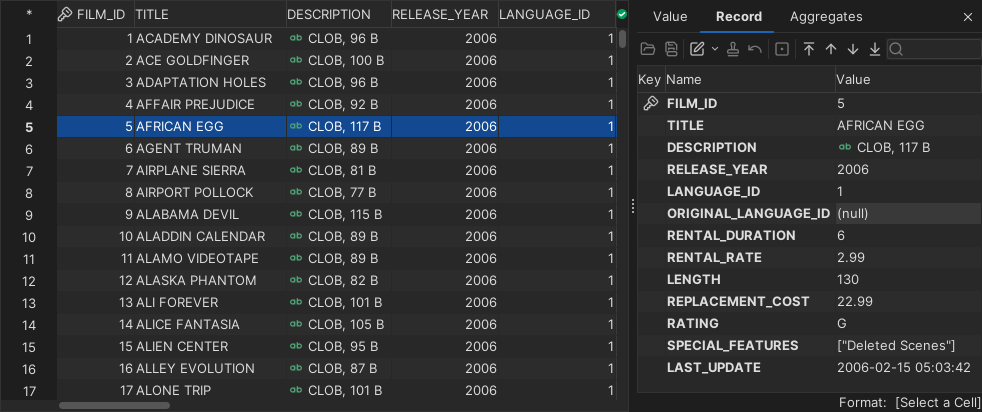982x412 pixels.
Task: Go to previous record up arrow
Action: pyautogui.click(x=831, y=49)
